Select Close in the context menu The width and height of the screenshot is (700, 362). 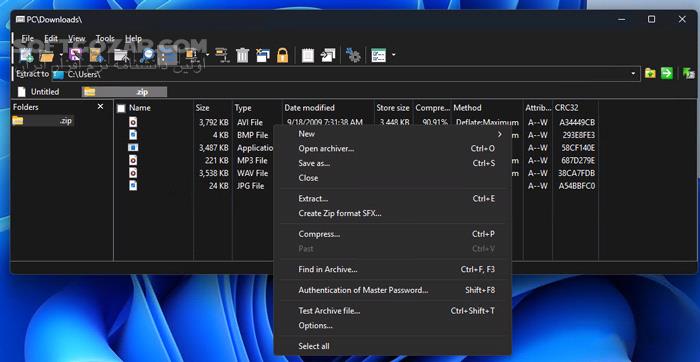(392, 178)
